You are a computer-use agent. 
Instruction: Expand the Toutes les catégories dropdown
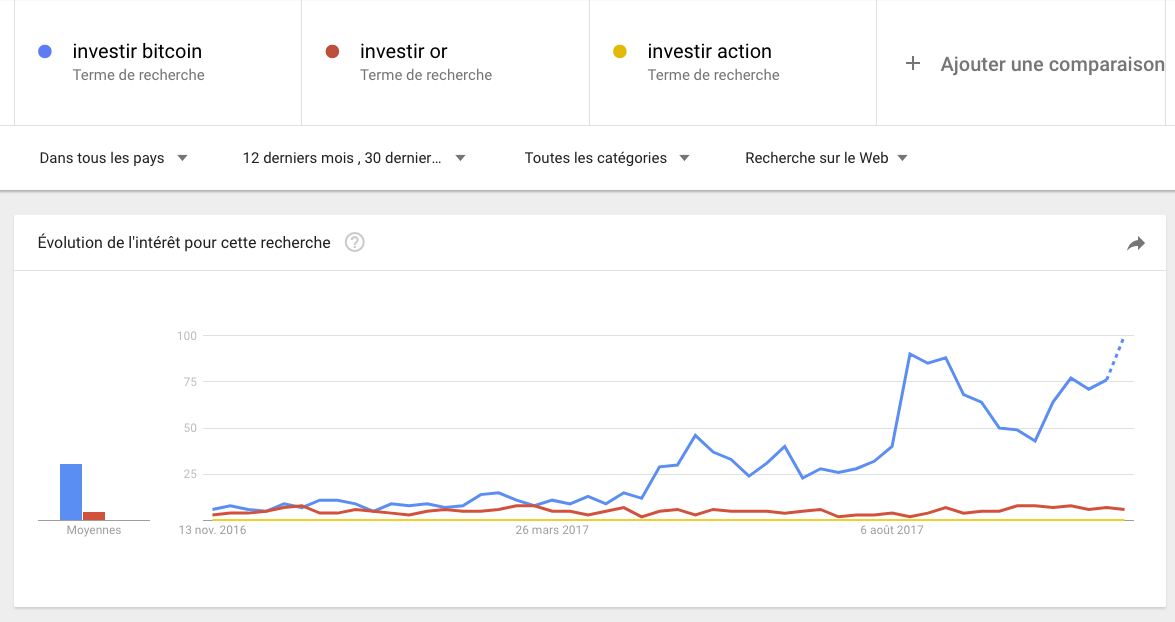click(606, 158)
